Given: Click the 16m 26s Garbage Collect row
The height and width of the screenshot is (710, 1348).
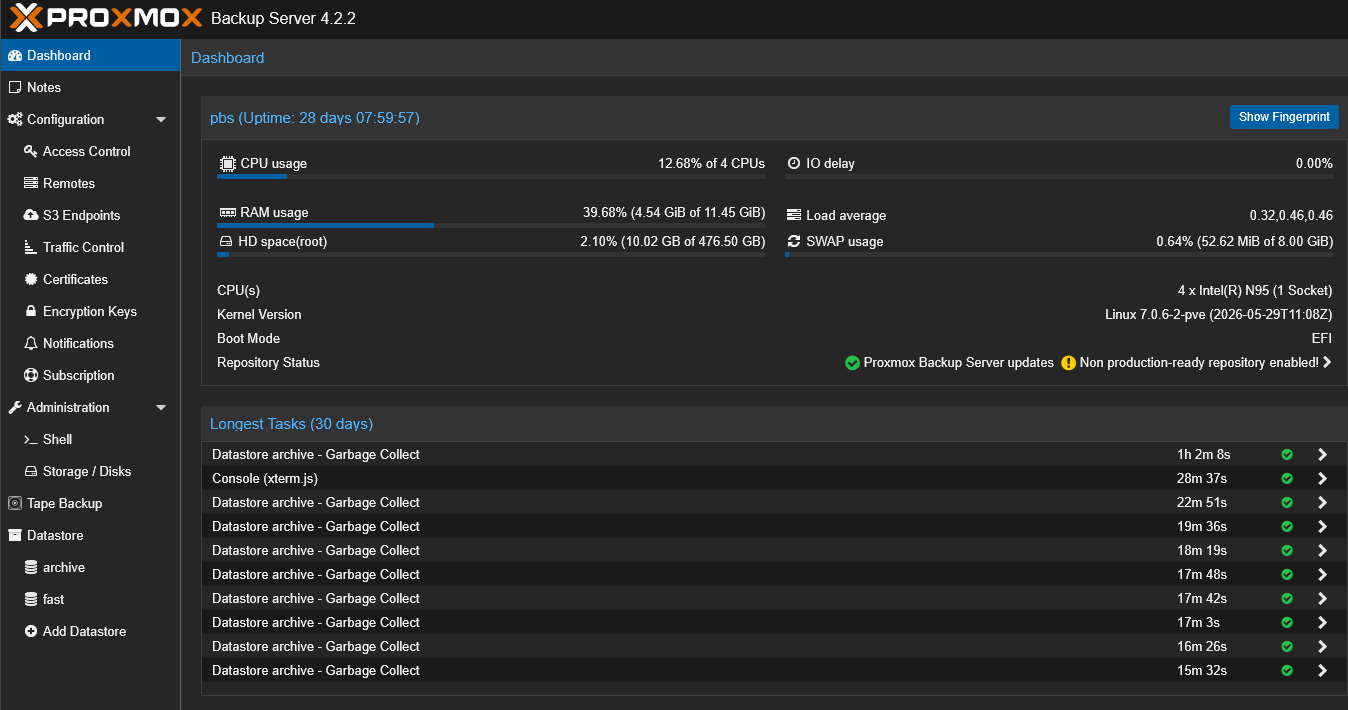Looking at the screenshot, I should [774, 647].
